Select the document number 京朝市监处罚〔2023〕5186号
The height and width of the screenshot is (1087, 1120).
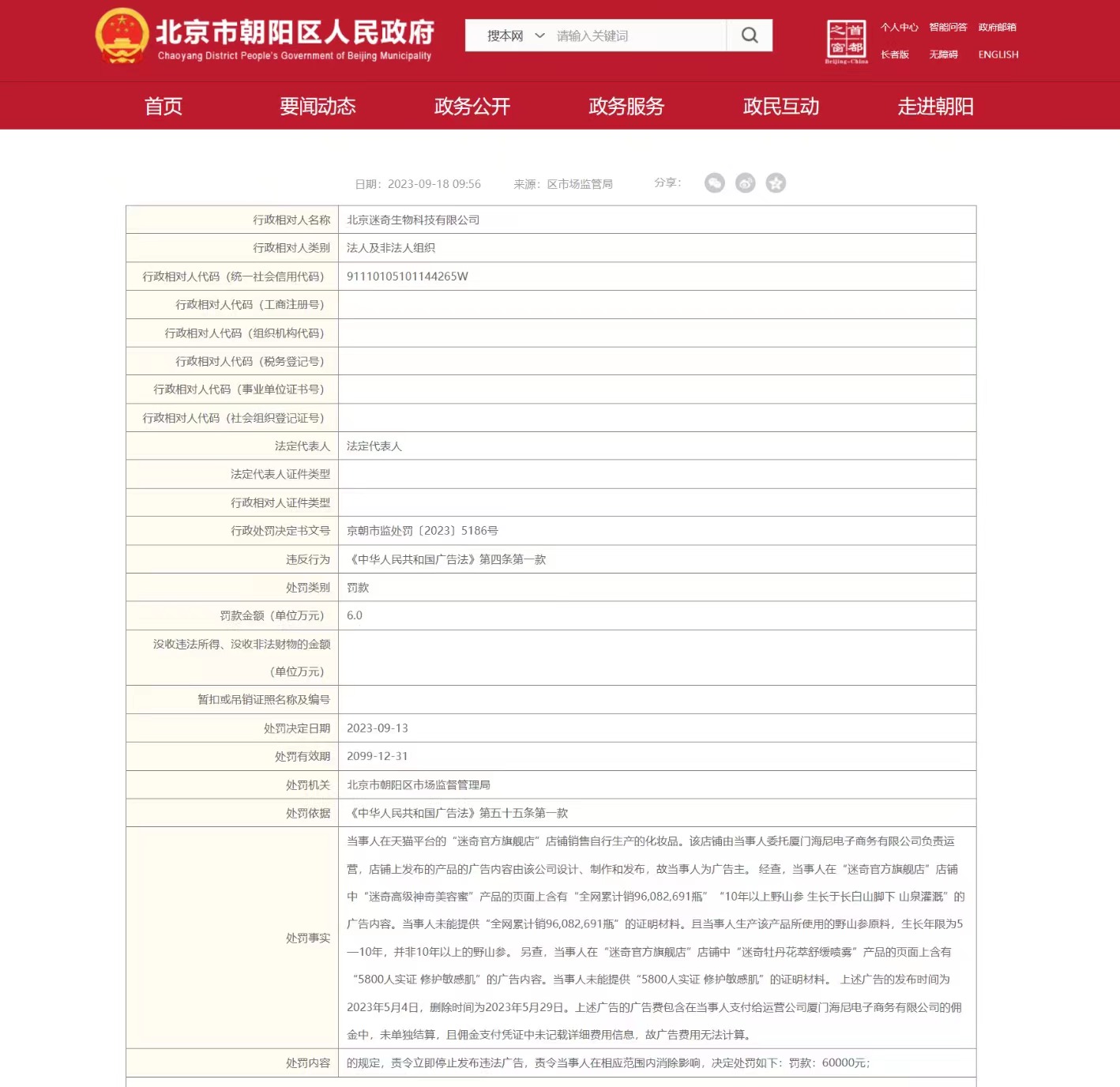(x=423, y=531)
